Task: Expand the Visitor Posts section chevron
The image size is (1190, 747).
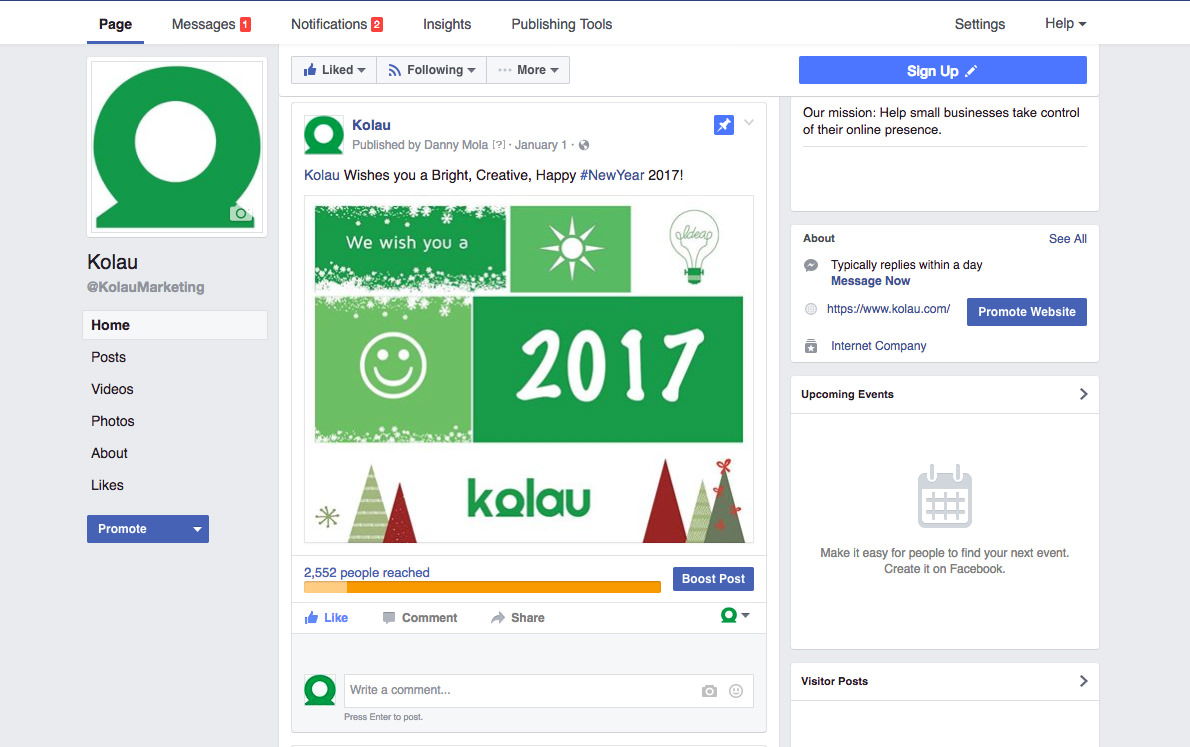Action: (x=1084, y=681)
